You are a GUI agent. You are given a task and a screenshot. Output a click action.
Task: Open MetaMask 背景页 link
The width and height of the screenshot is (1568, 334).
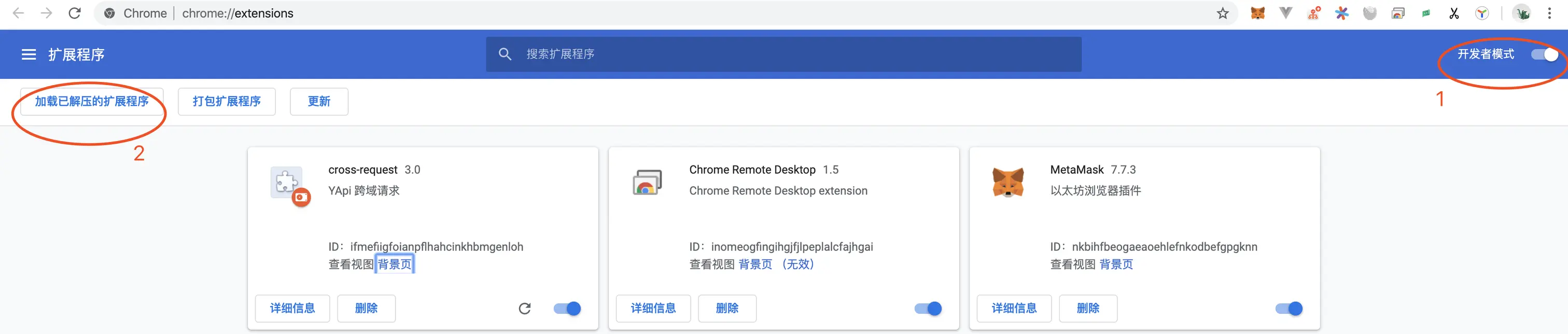click(x=1116, y=264)
